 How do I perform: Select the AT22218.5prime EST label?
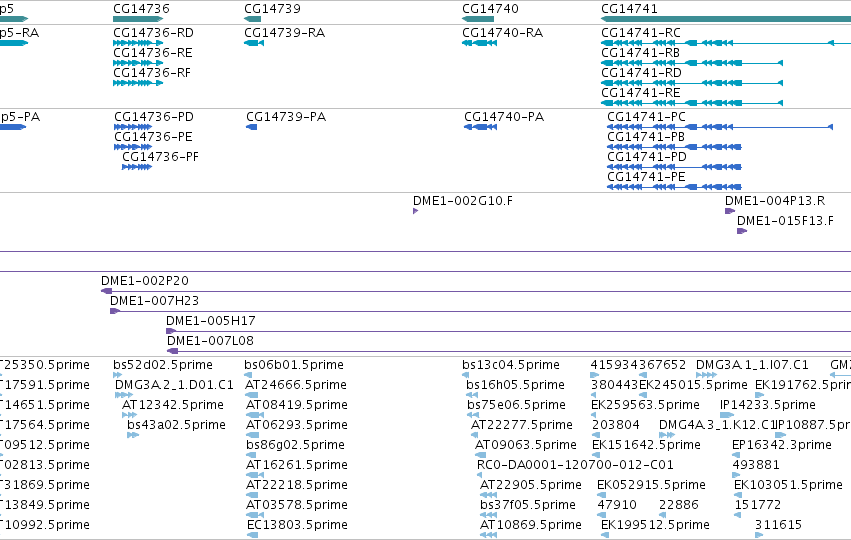[297, 485]
